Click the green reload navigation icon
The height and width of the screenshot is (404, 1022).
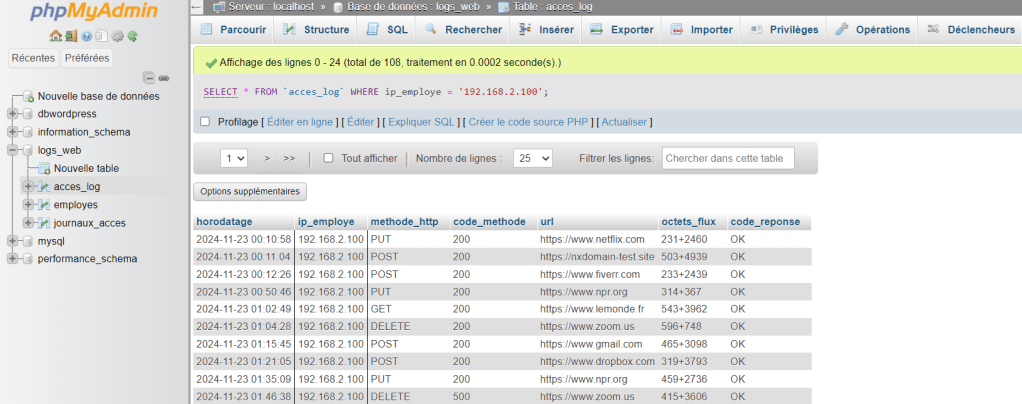(132, 36)
